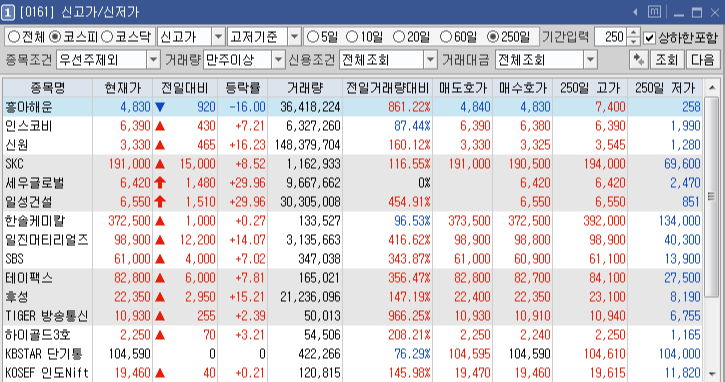
Task: Choose the 5일 period radio button
Action: coord(313,37)
